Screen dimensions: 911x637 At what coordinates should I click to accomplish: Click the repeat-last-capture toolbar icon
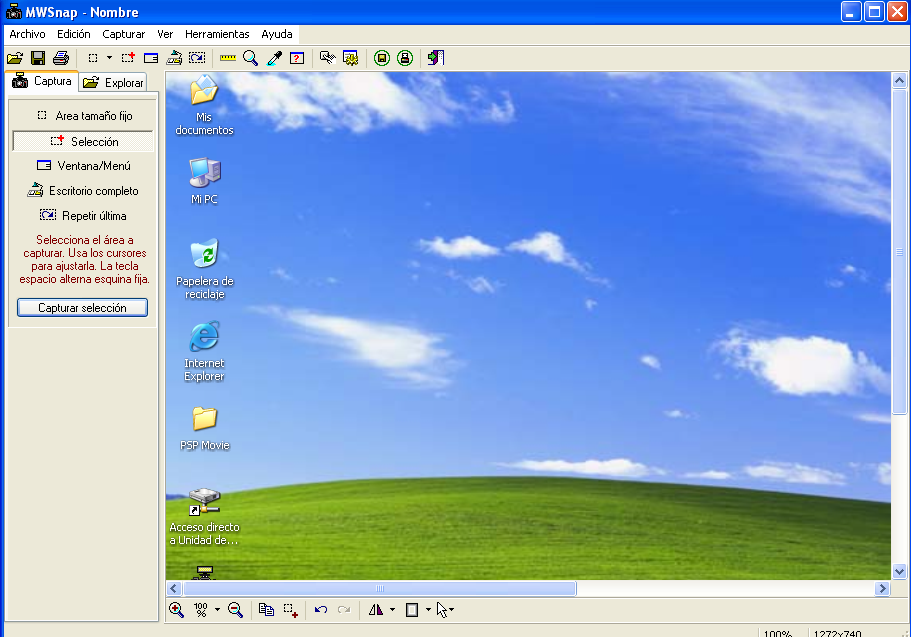[x=197, y=58]
